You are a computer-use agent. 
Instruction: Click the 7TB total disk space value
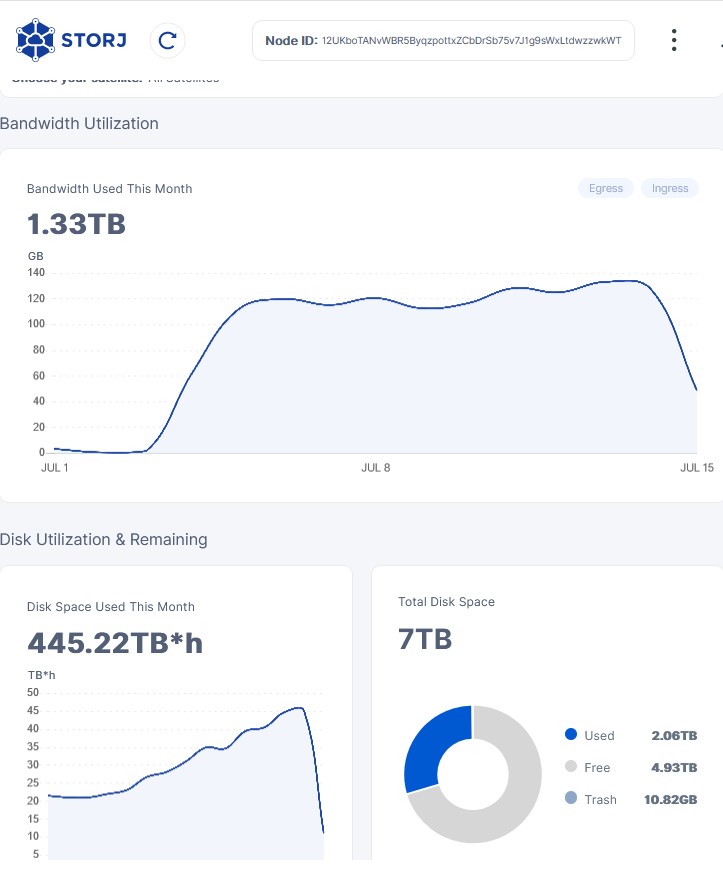pos(425,639)
